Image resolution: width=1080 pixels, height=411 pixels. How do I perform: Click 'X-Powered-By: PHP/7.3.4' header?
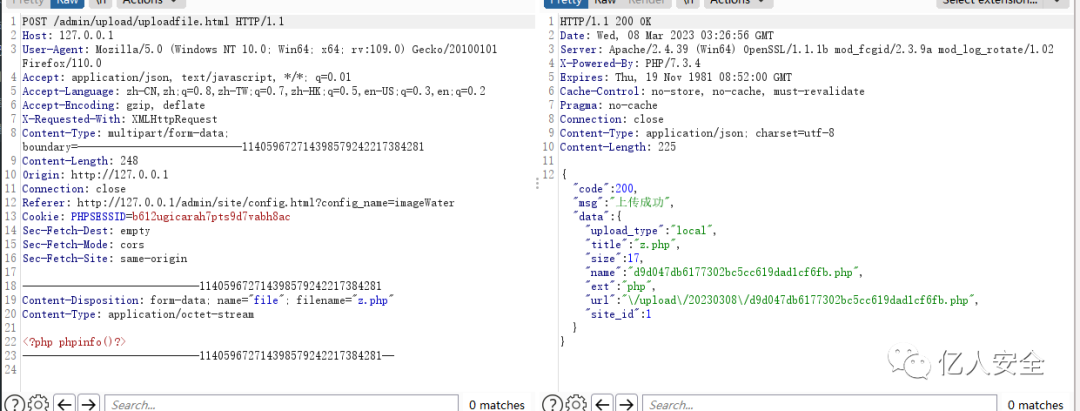630,63
